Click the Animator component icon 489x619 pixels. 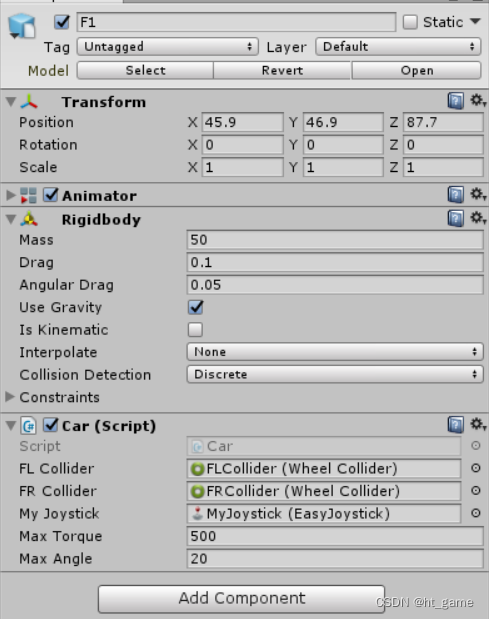coord(28,195)
